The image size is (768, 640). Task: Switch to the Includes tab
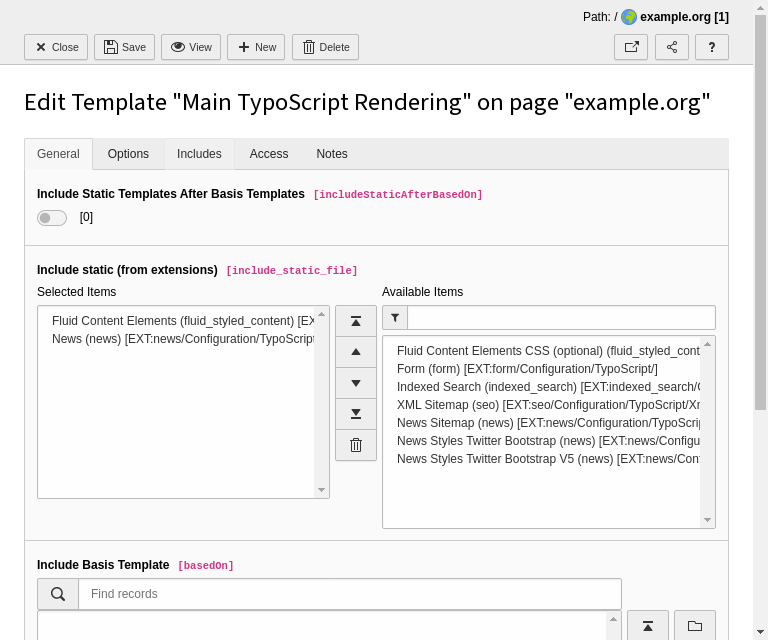pyautogui.click(x=199, y=154)
